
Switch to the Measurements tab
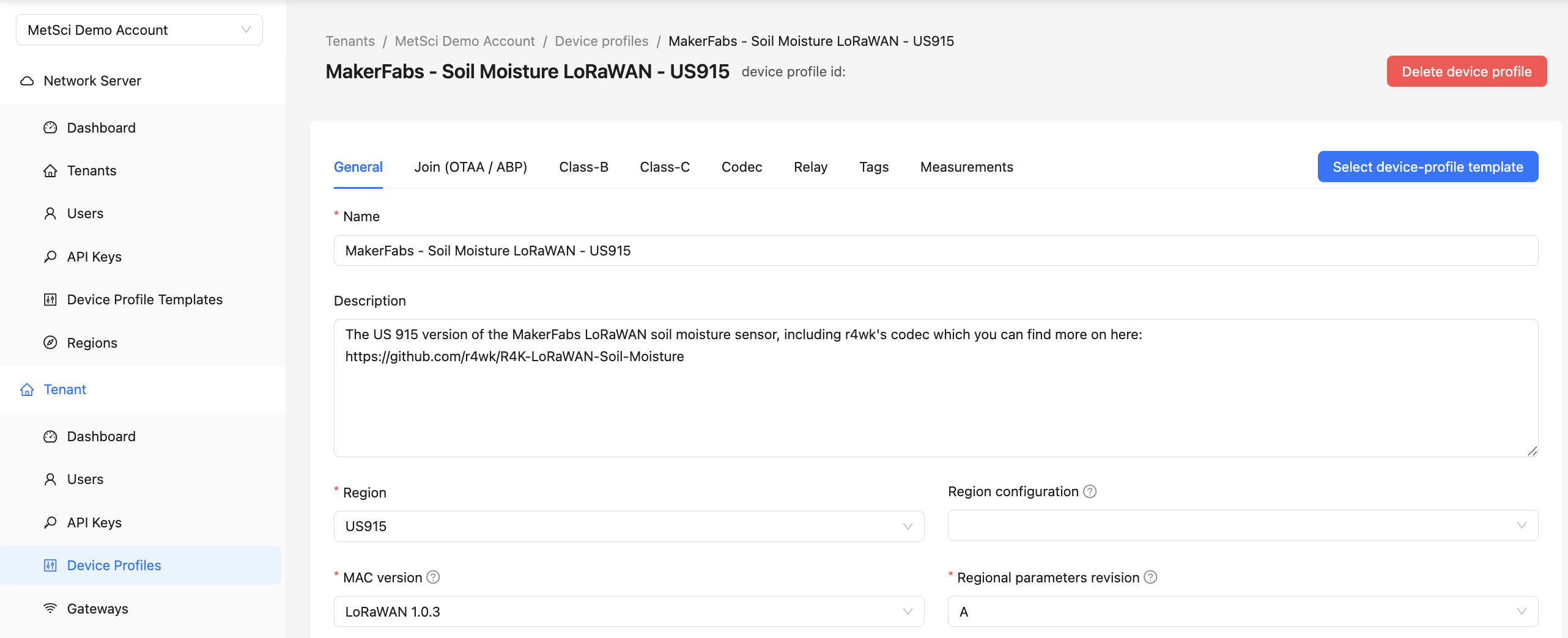pyautogui.click(x=966, y=167)
